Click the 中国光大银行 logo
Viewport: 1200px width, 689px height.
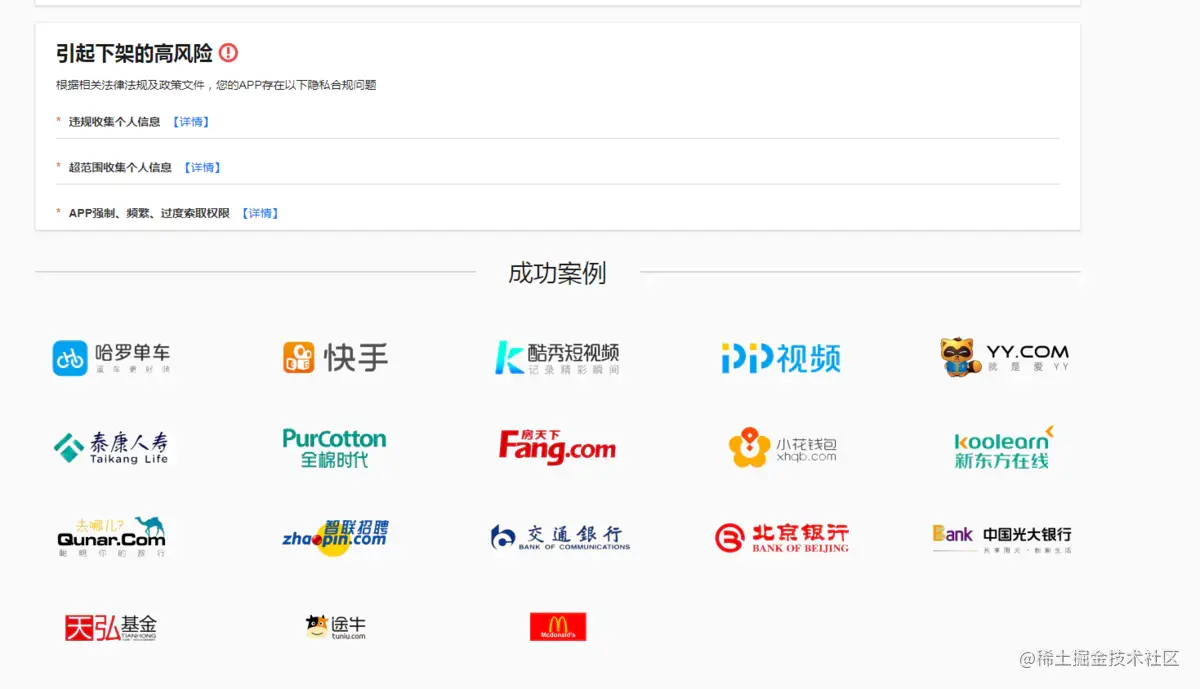(1002, 538)
